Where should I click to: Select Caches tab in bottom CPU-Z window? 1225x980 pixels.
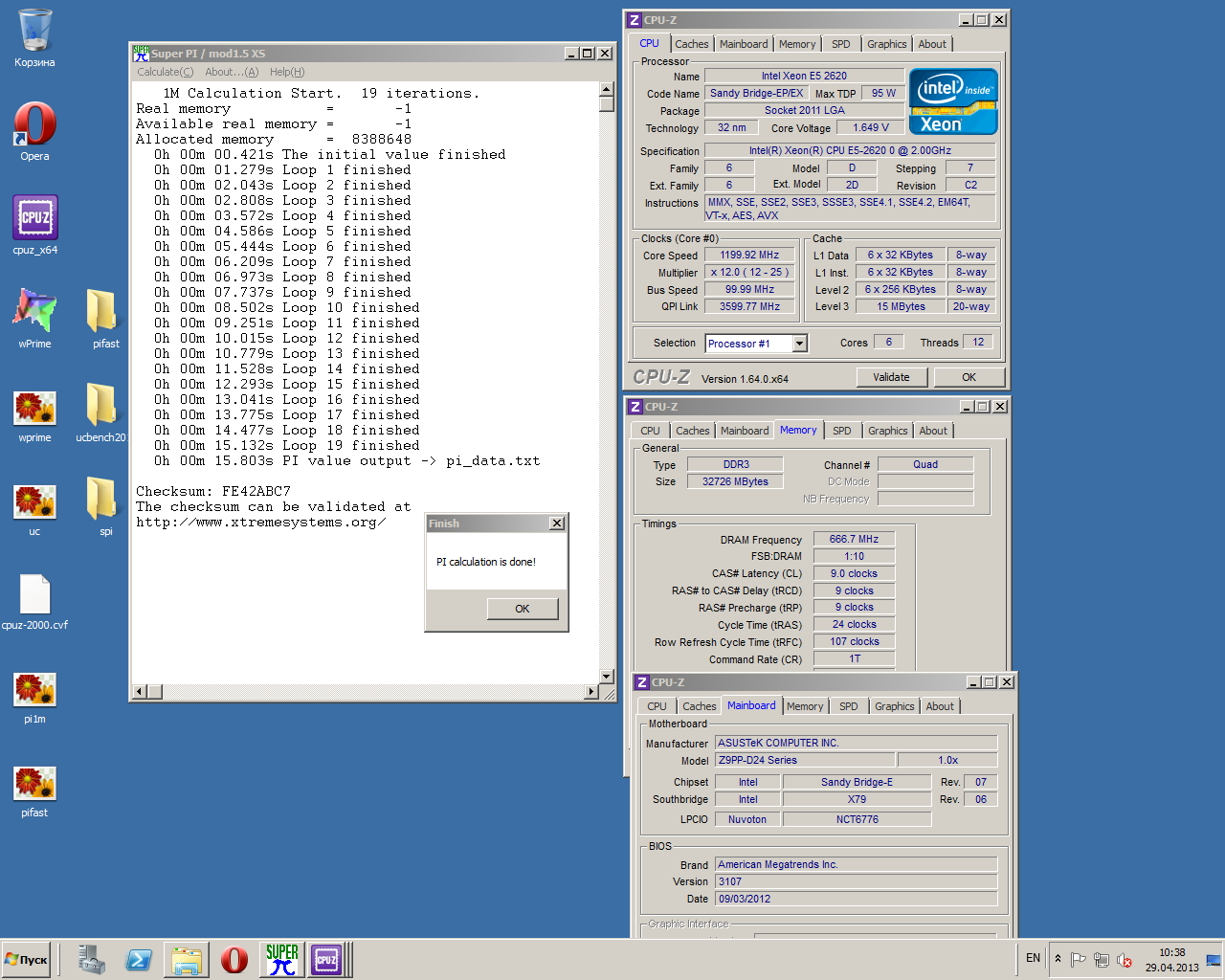click(700, 706)
